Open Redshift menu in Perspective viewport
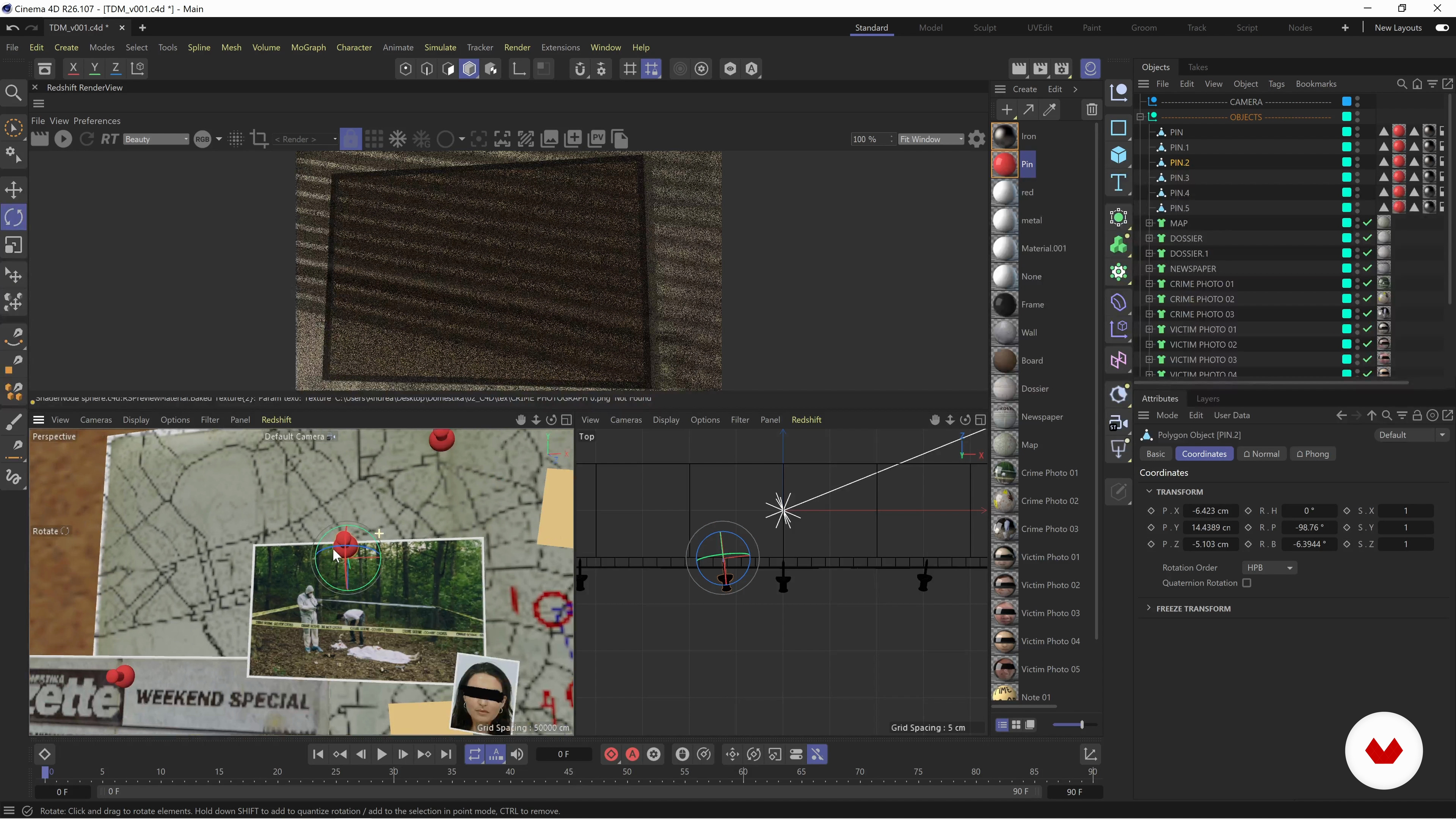This screenshot has height=819, width=1456. click(x=276, y=420)
